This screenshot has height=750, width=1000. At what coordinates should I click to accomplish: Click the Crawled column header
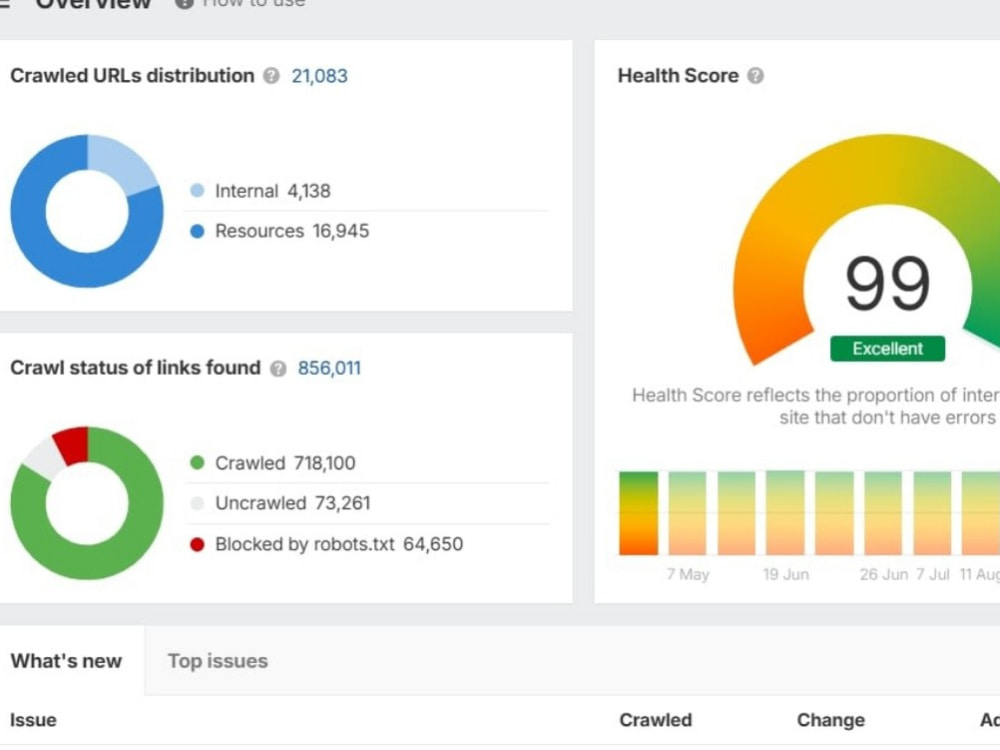click(x=656, y=720)
